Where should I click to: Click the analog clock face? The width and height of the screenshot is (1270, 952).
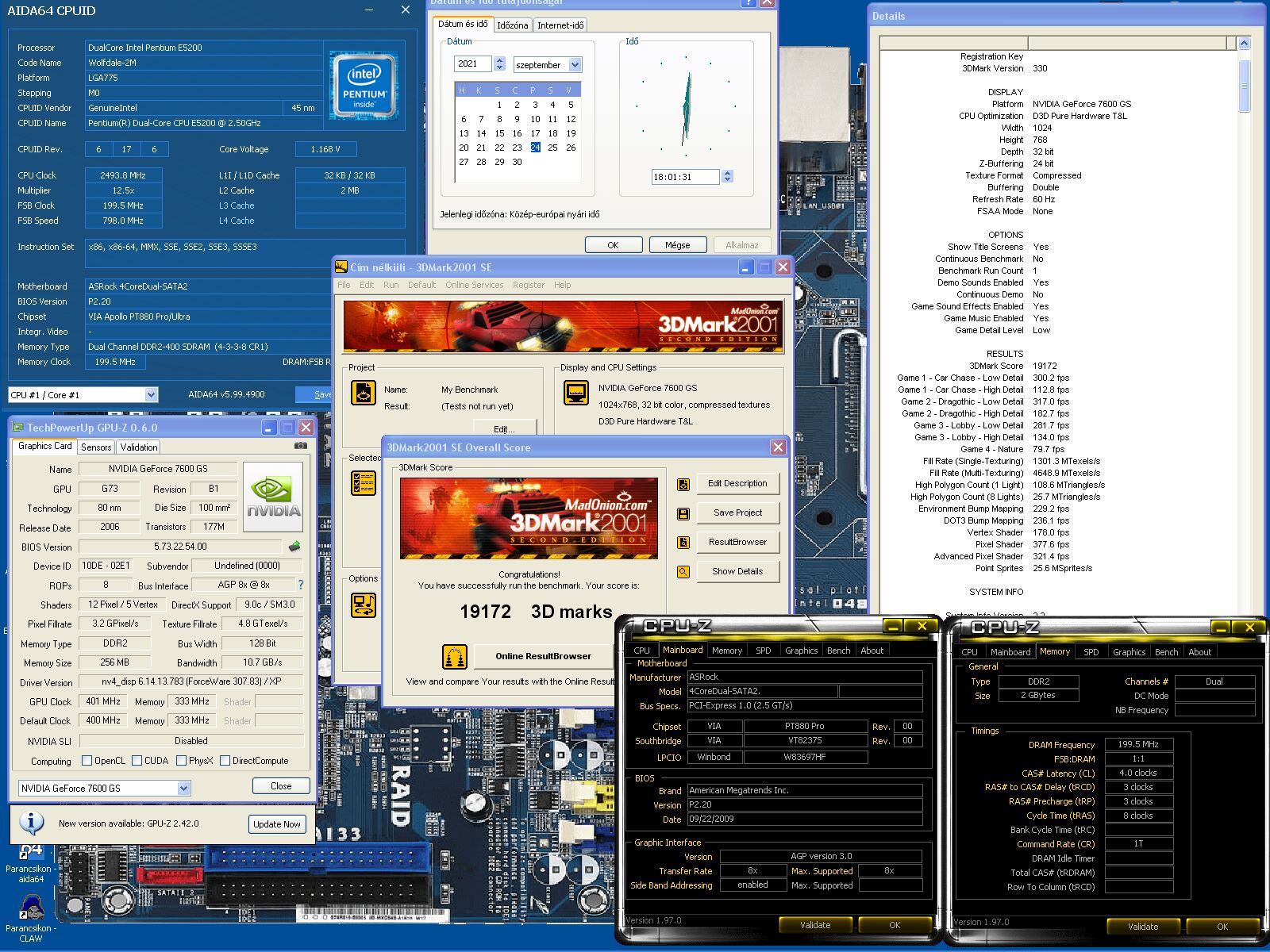[686, 106]
